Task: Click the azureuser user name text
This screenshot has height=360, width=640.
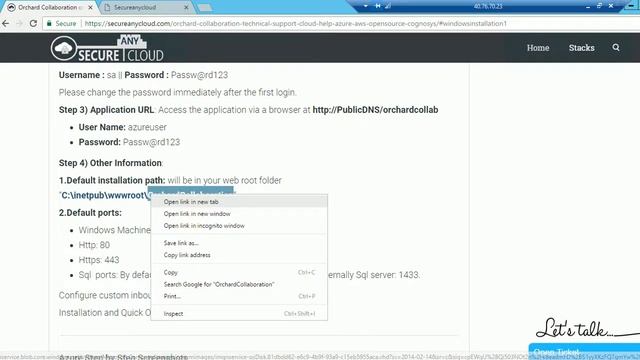Action: click(147, 127)
